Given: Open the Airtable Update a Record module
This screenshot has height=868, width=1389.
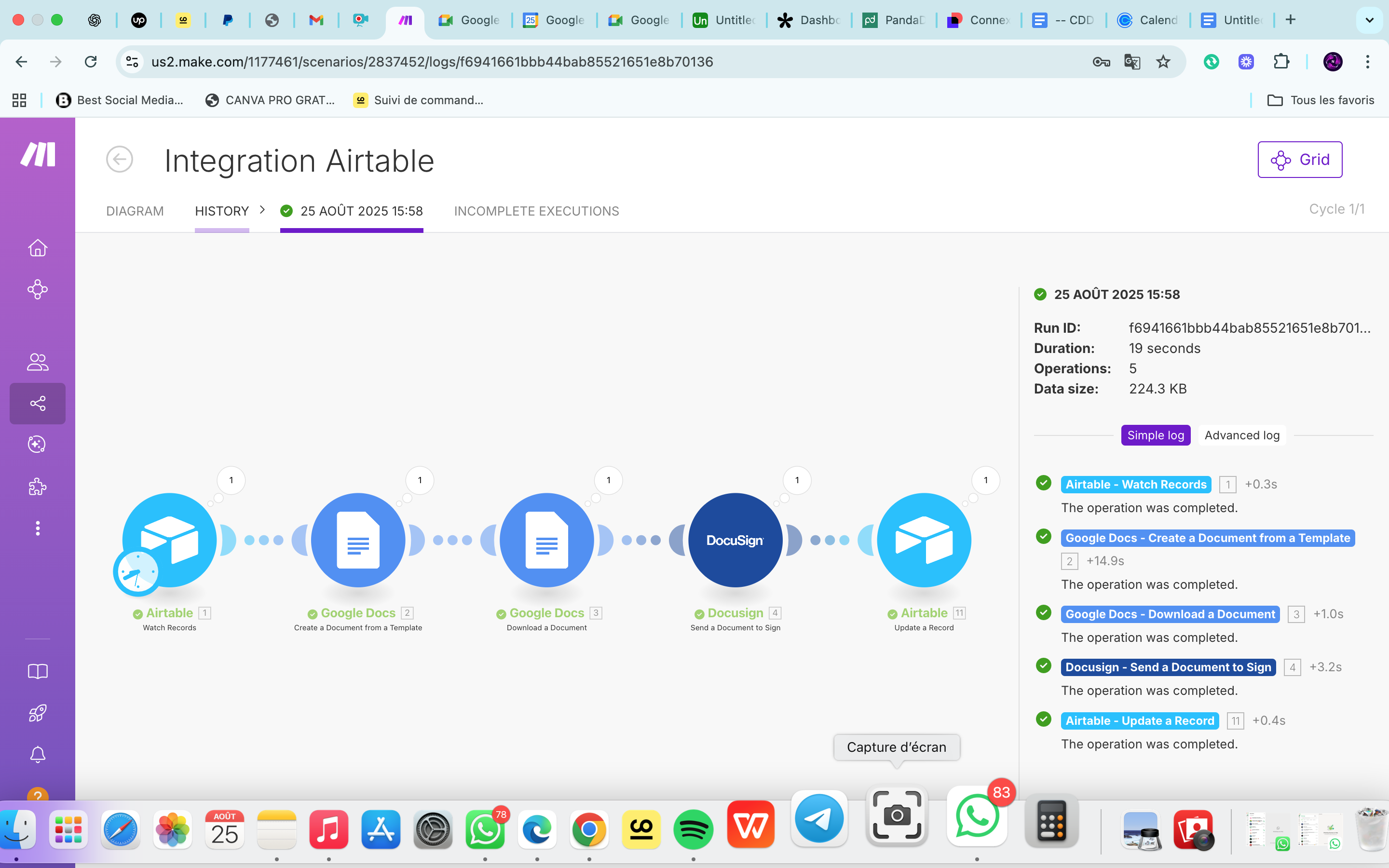Looking at the screenshot, I should coord(924,540).
